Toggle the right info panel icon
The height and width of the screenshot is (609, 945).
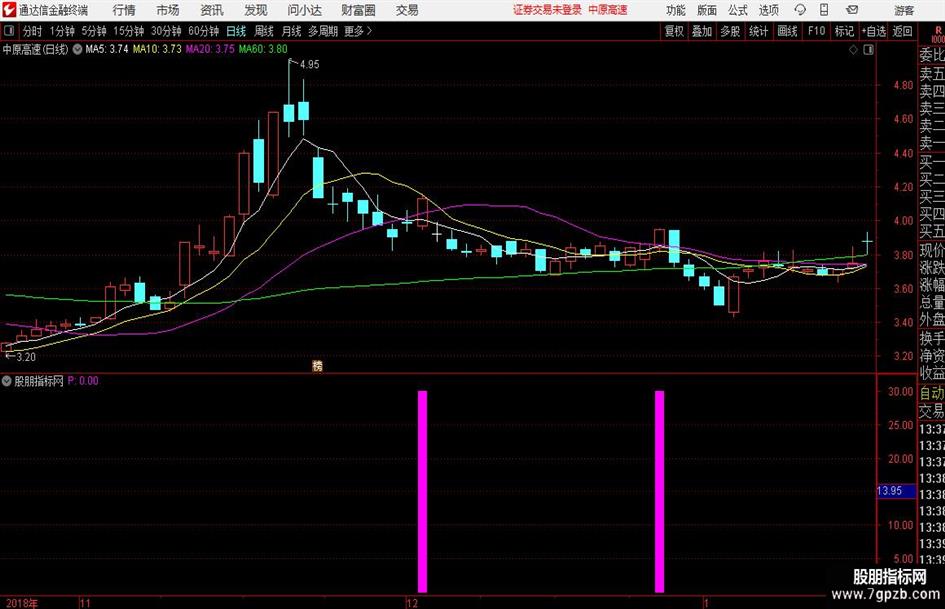tap(868, 50)
